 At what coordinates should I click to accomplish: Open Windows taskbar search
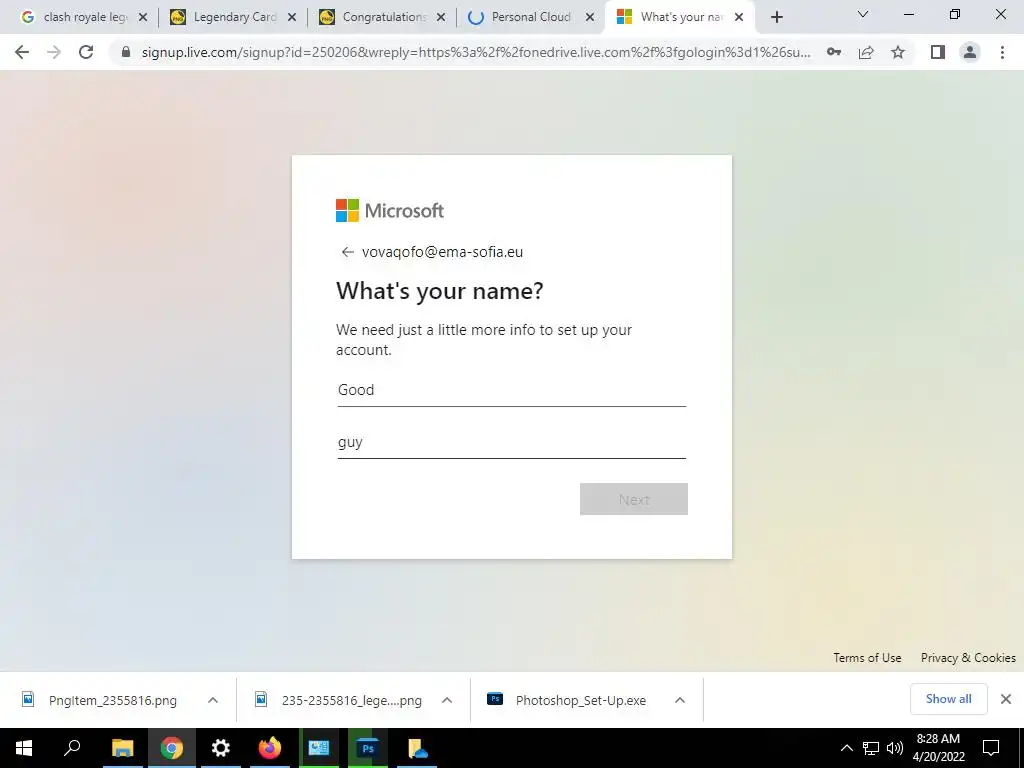(72, 748)
